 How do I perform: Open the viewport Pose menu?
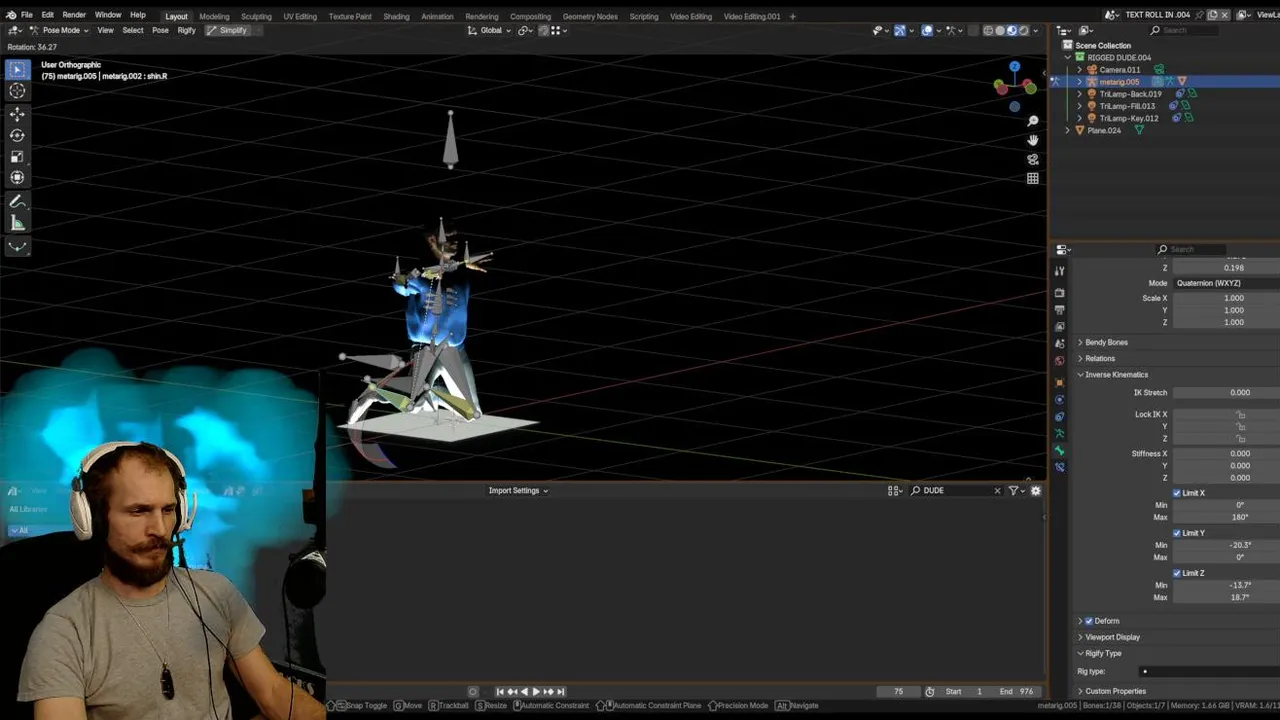pos(160,30)
